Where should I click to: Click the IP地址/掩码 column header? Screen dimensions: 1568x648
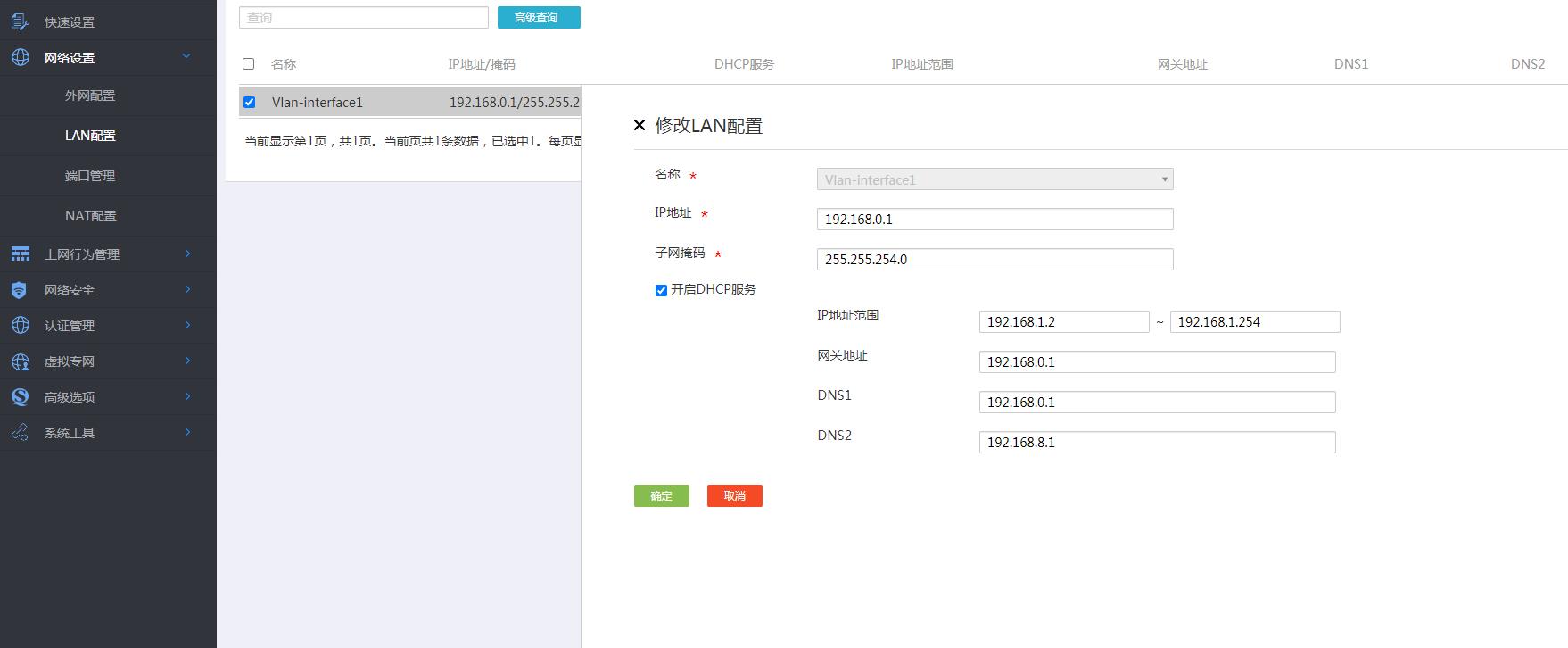[482, 64]
